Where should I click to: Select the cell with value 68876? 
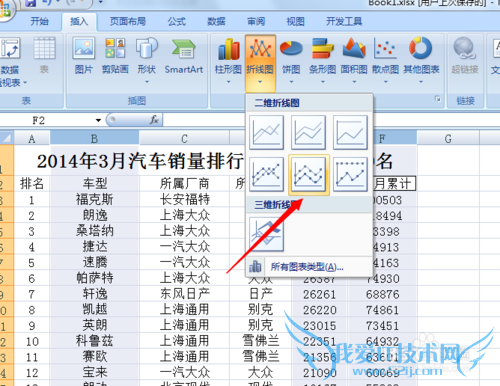(382, 294)
